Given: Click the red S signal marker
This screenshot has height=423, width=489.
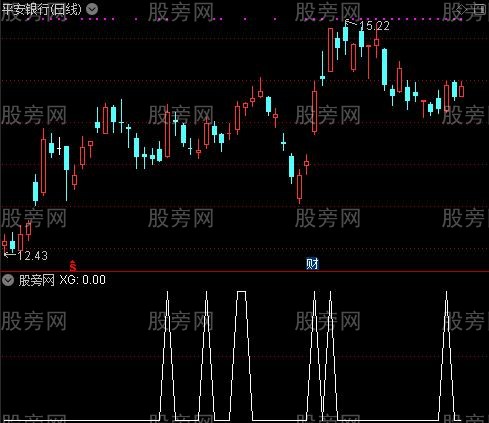Looking at the screenshot, I should (73, 266).
